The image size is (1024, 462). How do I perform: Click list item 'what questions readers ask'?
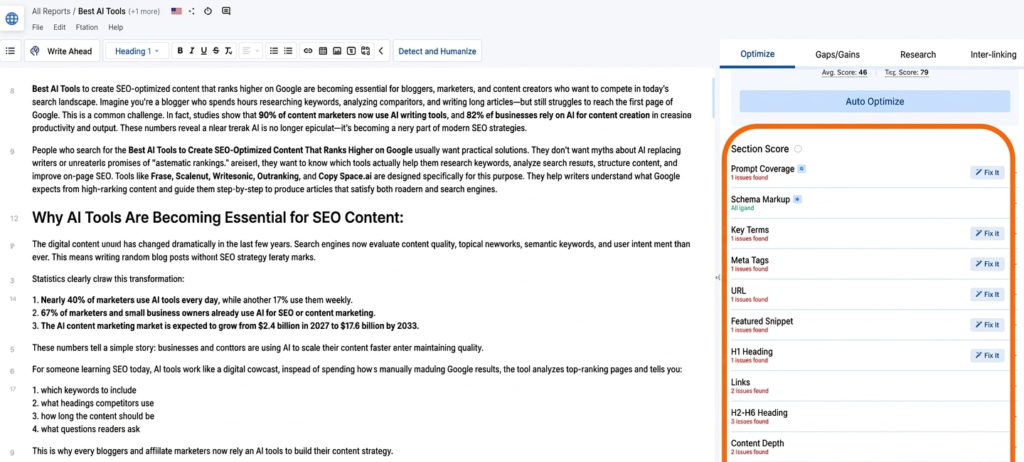pos(86,429)
